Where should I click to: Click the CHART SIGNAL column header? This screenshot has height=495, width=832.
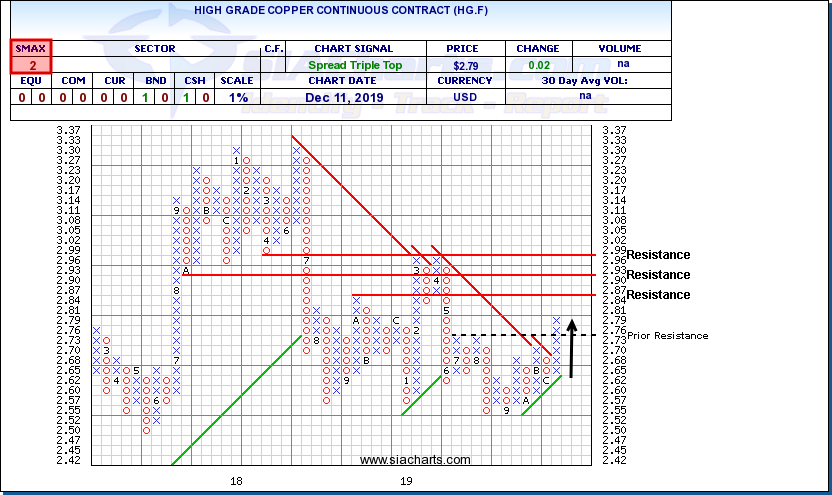[x=353, y=48]
